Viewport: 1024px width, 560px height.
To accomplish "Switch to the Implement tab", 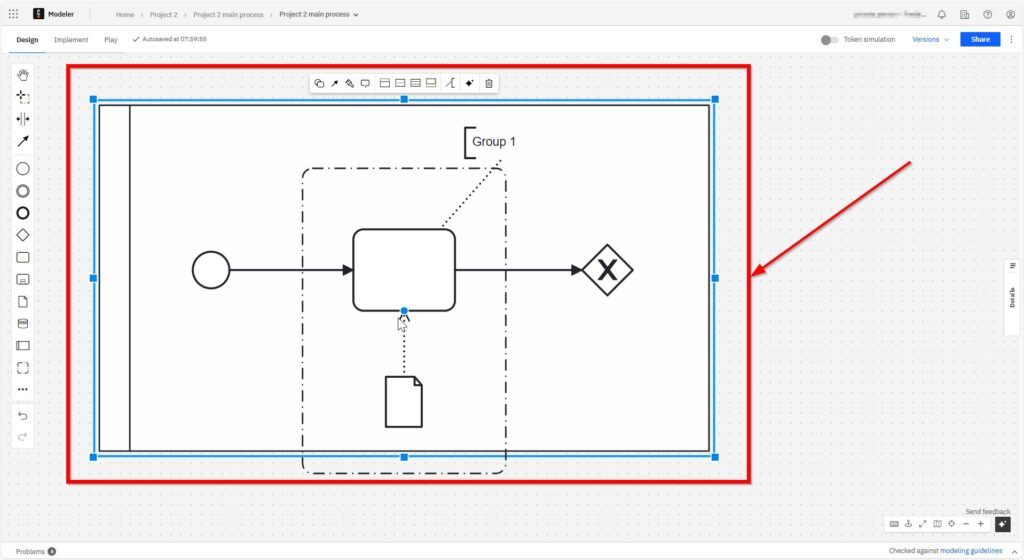I will (71, 40).
